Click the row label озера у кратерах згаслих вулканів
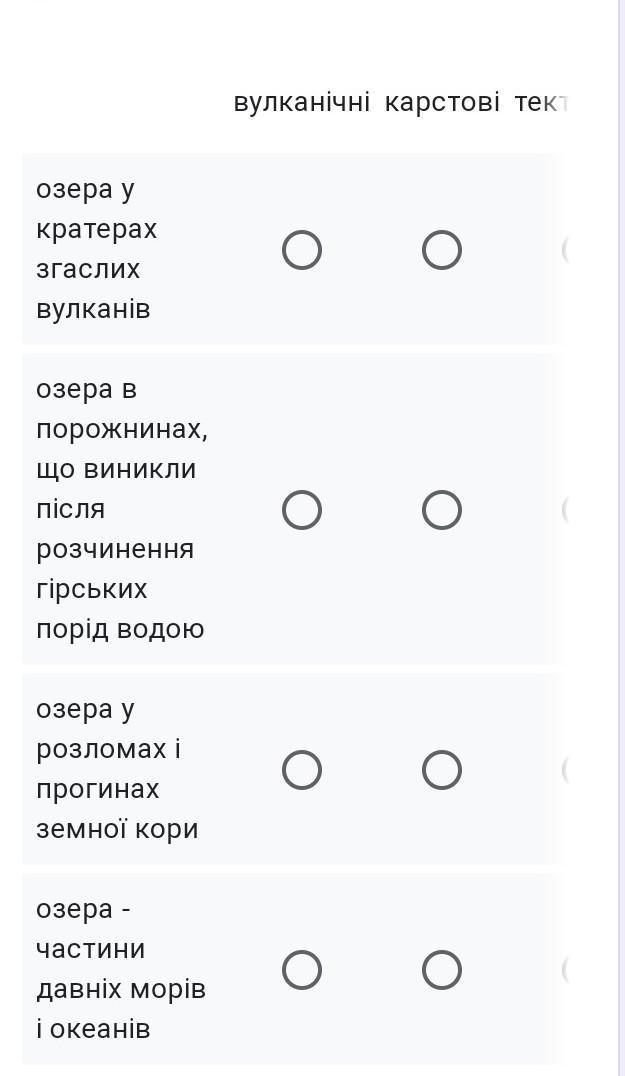The width and height of the screenshot is (625, 1076). 96,249
